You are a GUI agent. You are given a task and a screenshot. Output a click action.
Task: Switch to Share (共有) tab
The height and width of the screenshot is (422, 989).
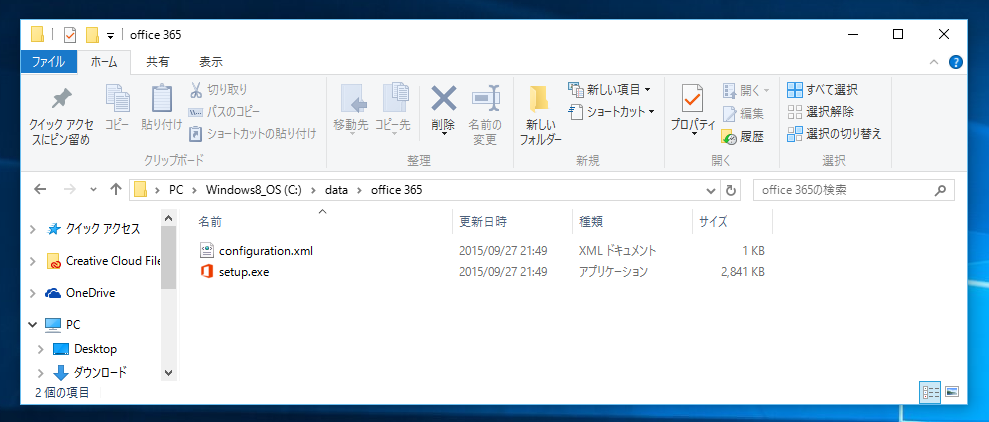158,62
